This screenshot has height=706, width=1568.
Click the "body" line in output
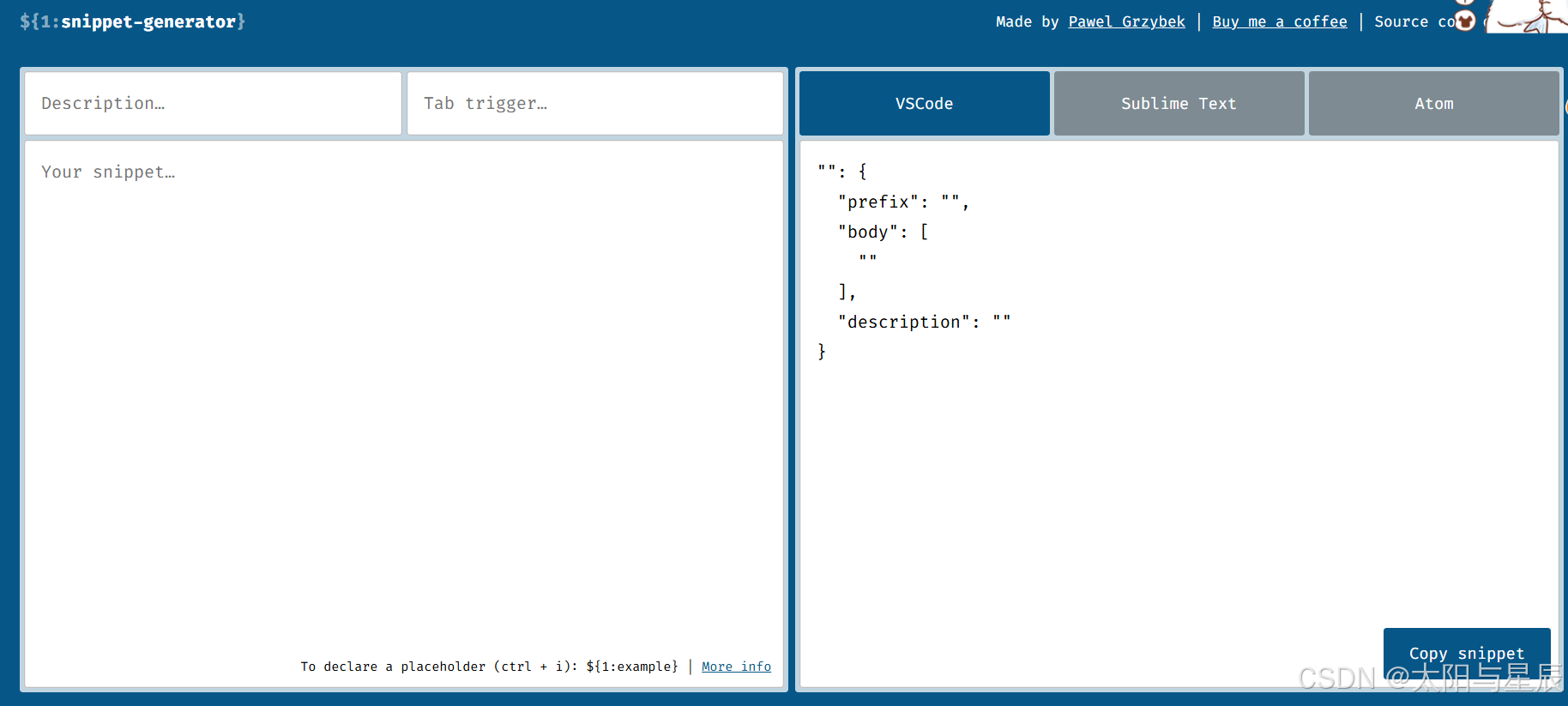pyautogui.click(x=883, y=232)
